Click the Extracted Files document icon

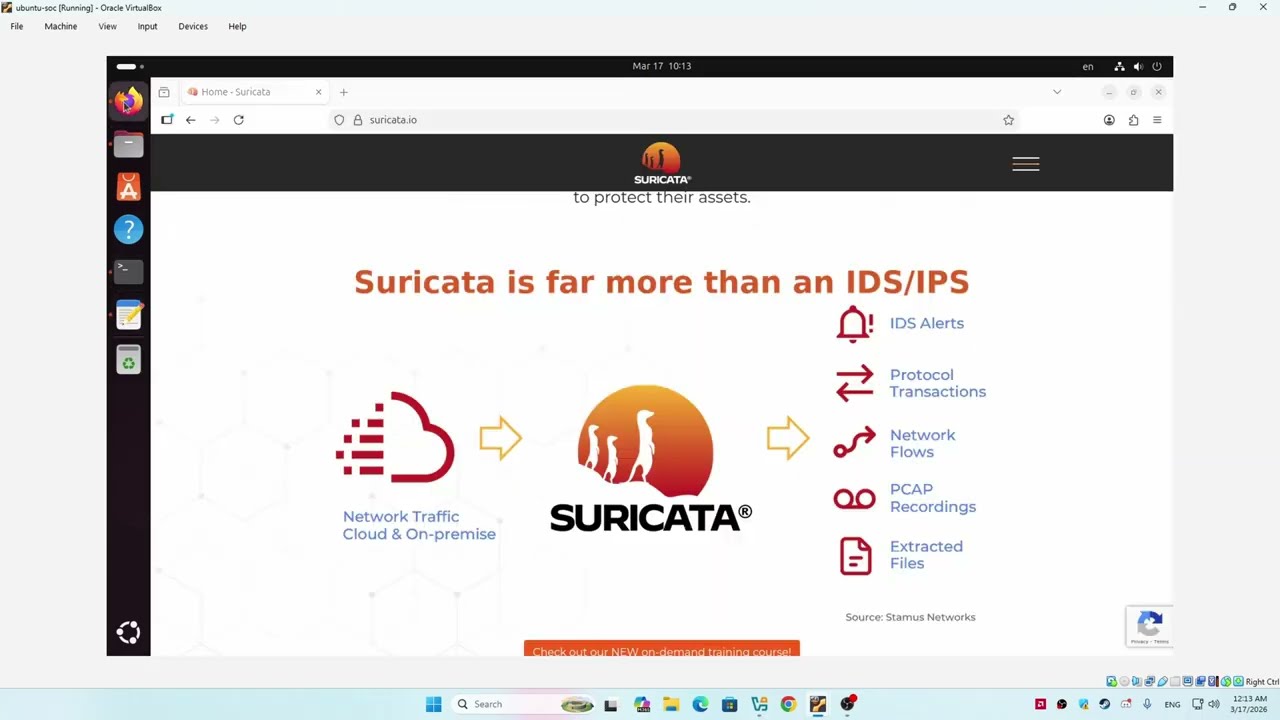[855, 555]
